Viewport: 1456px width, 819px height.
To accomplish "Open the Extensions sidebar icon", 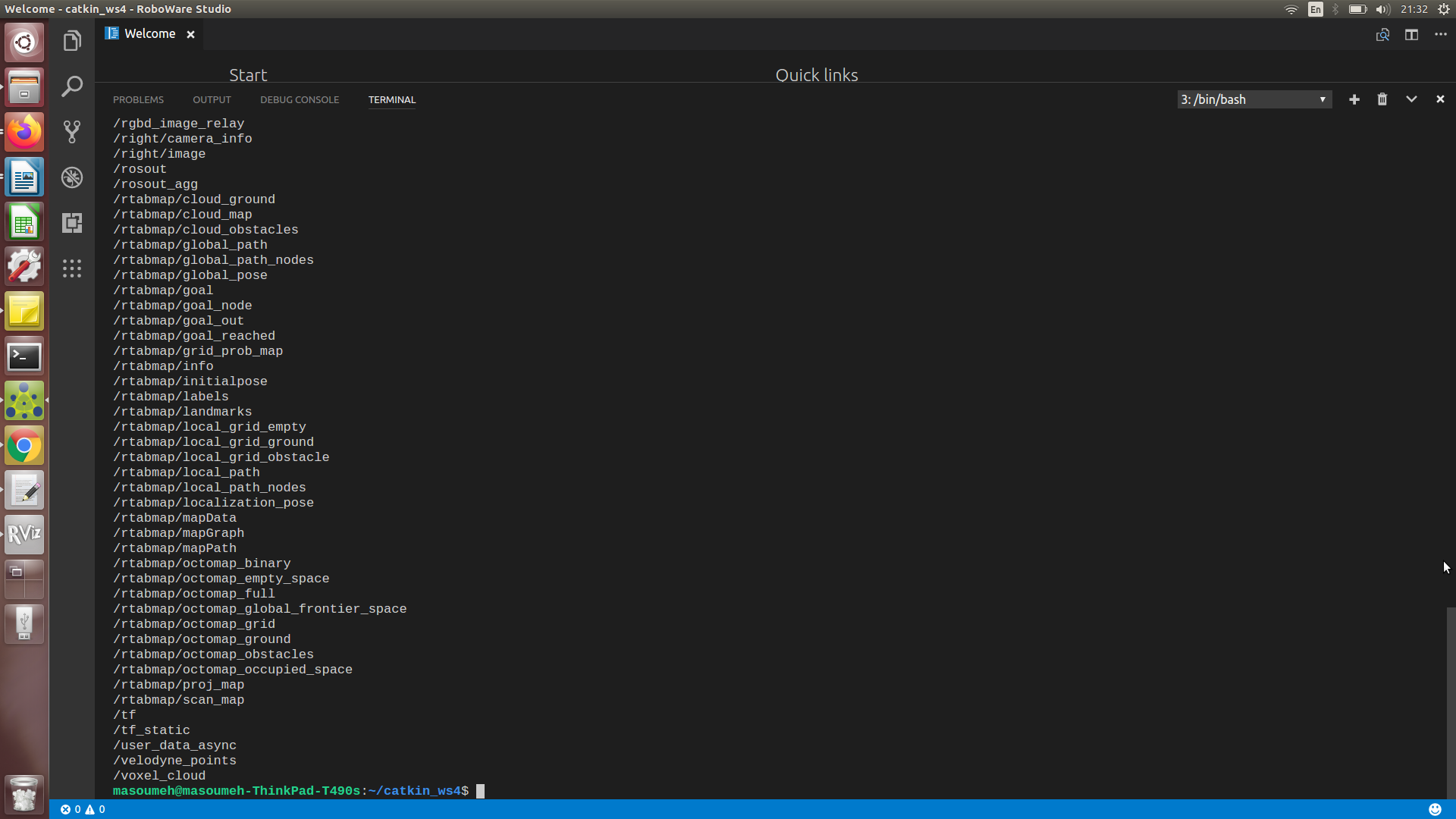I will [72, 223].
